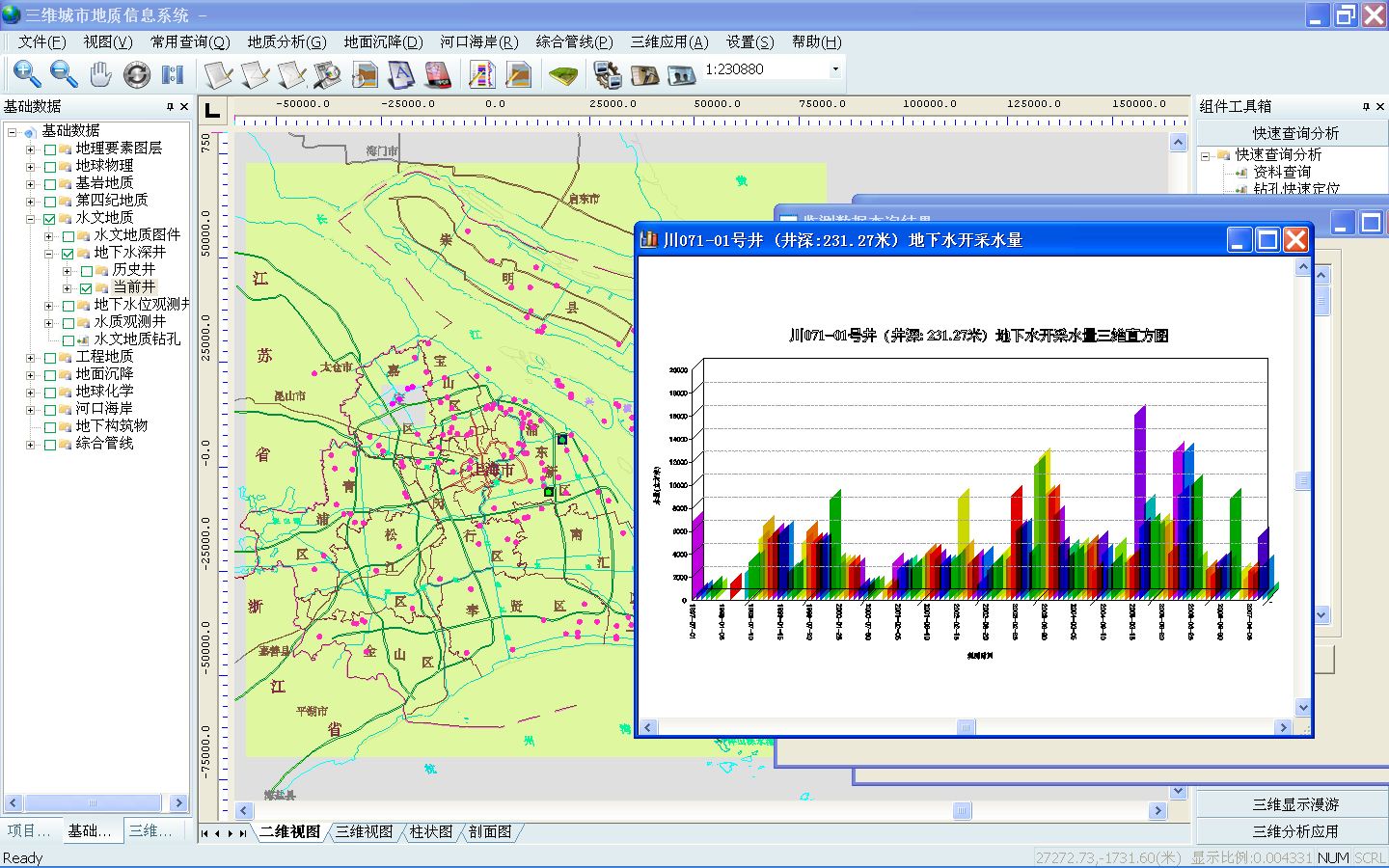The height and width of the screenshot is (868, 1389).
Task: Expand the 历史井 tree node
Action: (x=67, y=271)
